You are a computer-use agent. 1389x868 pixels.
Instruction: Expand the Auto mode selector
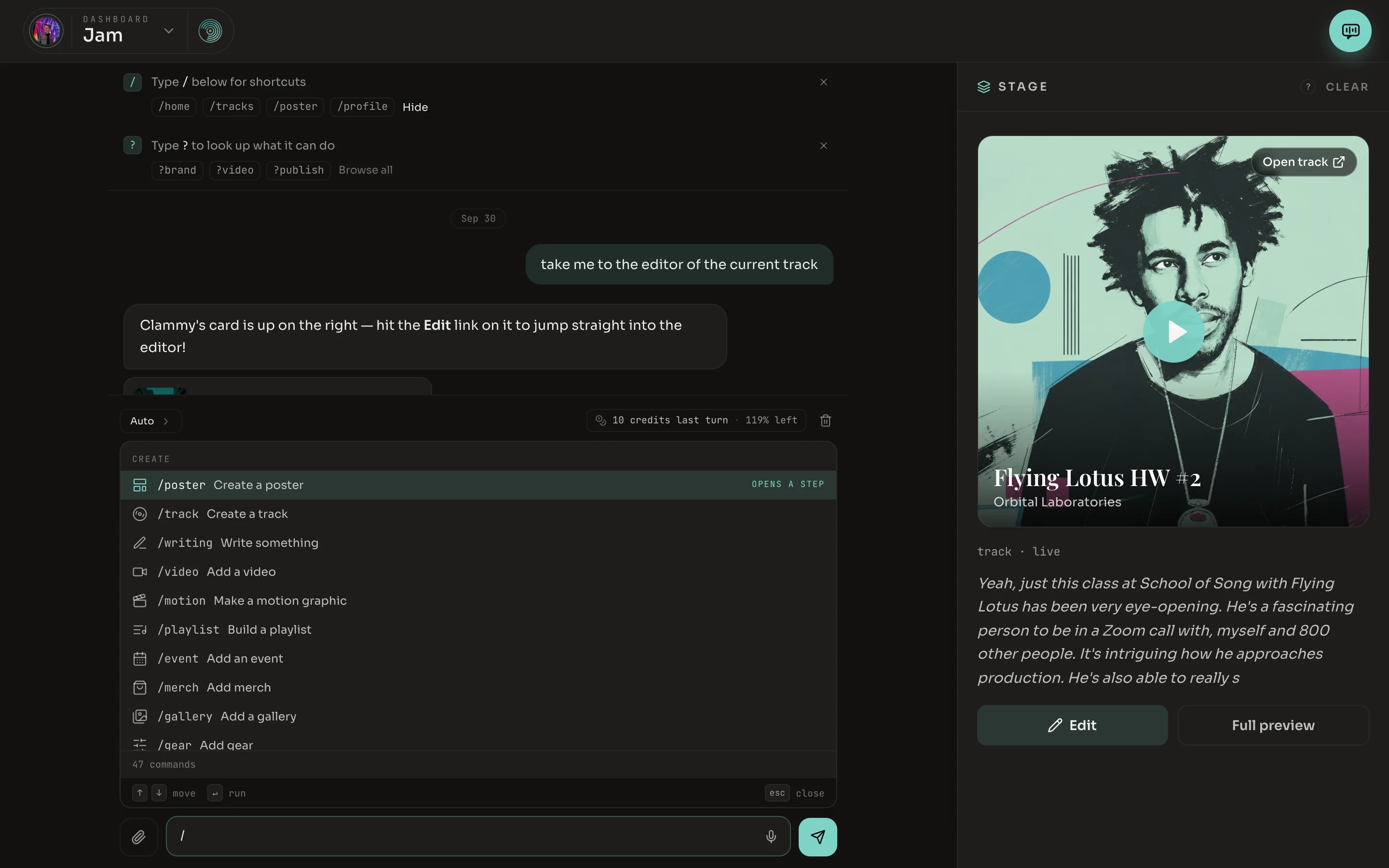[x=150, y=421]
